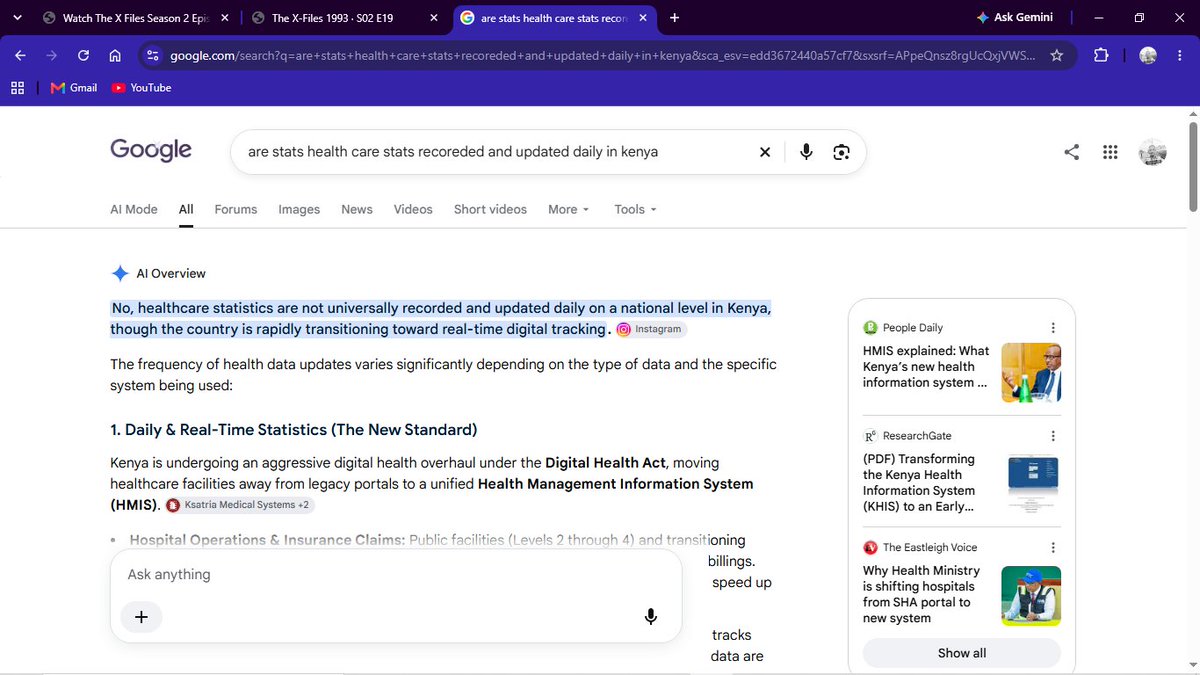Select the News results tab

(x=357, y=209)
